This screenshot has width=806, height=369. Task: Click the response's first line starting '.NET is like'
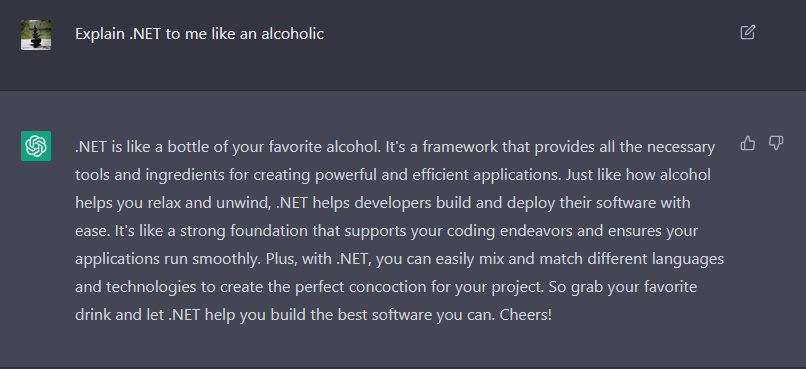pos(395,147)
